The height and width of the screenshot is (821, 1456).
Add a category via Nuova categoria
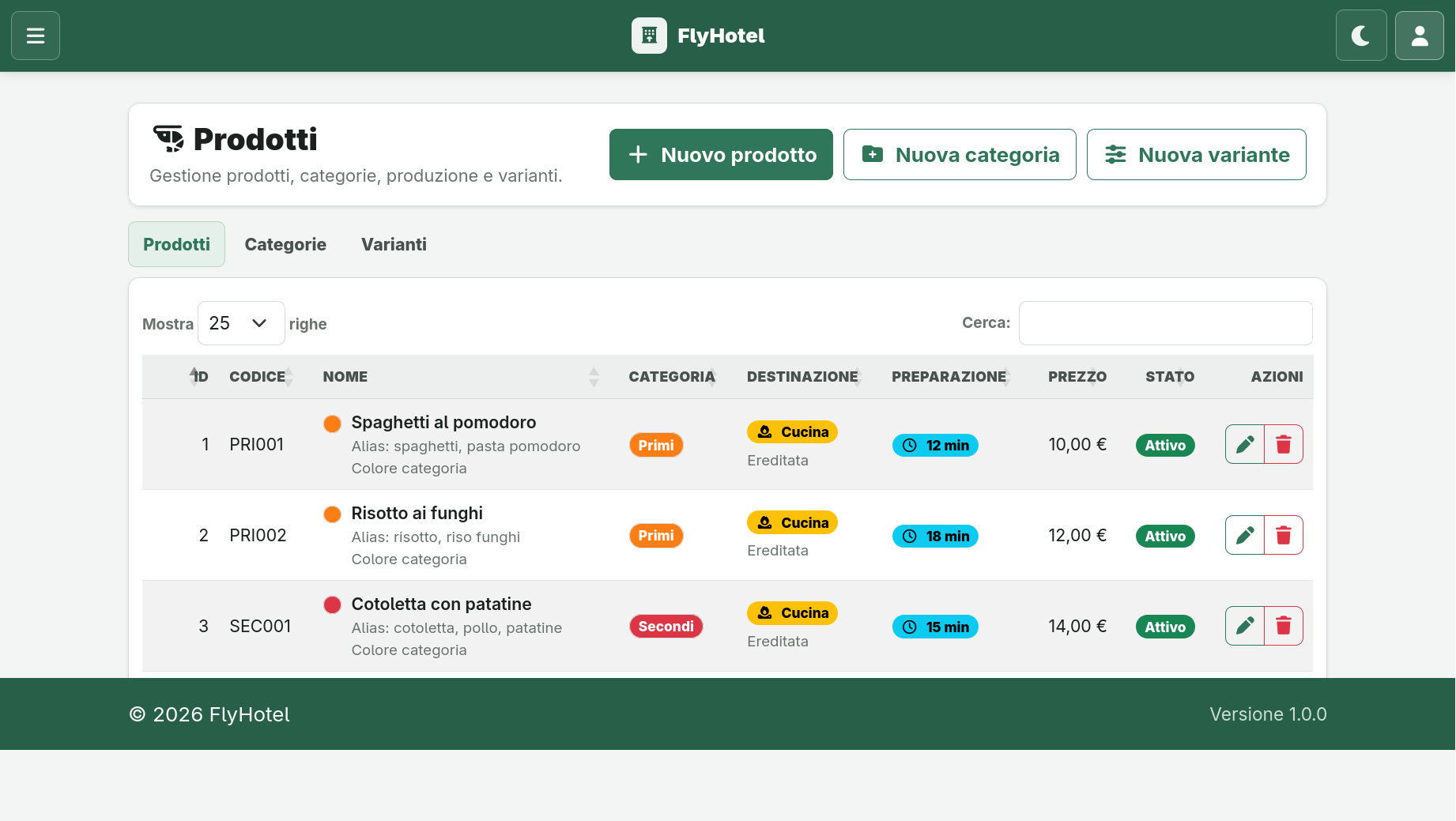(960, 155)
